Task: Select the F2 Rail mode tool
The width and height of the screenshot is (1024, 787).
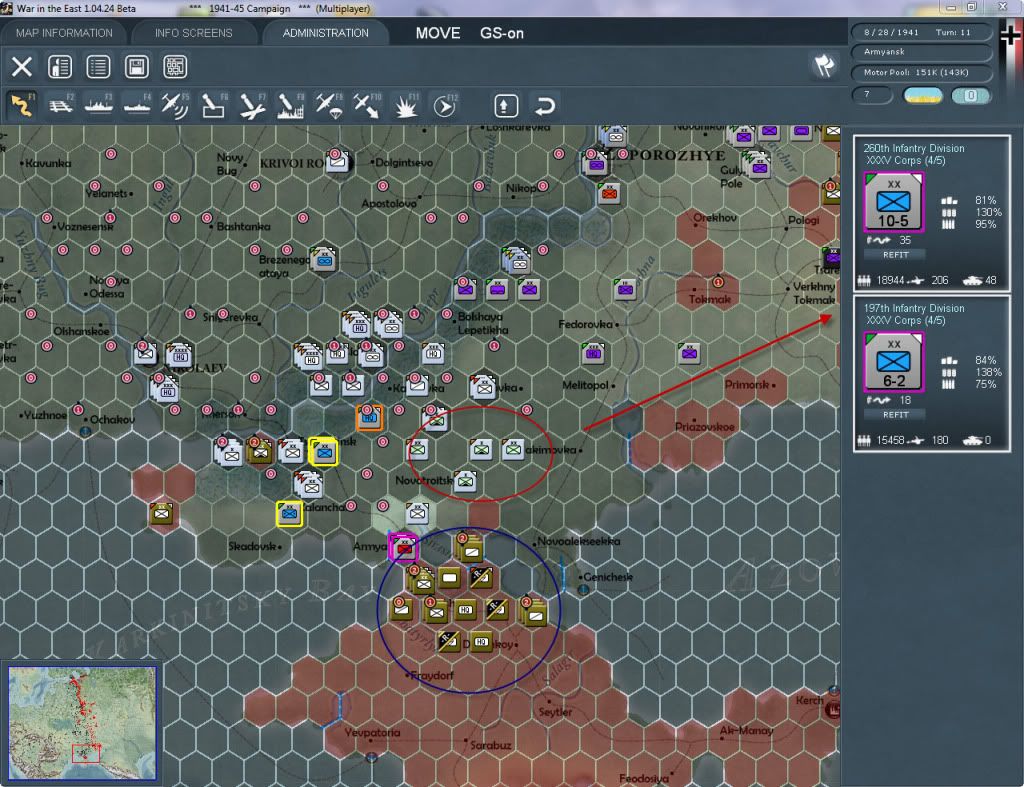Action: tap(61, 106)
